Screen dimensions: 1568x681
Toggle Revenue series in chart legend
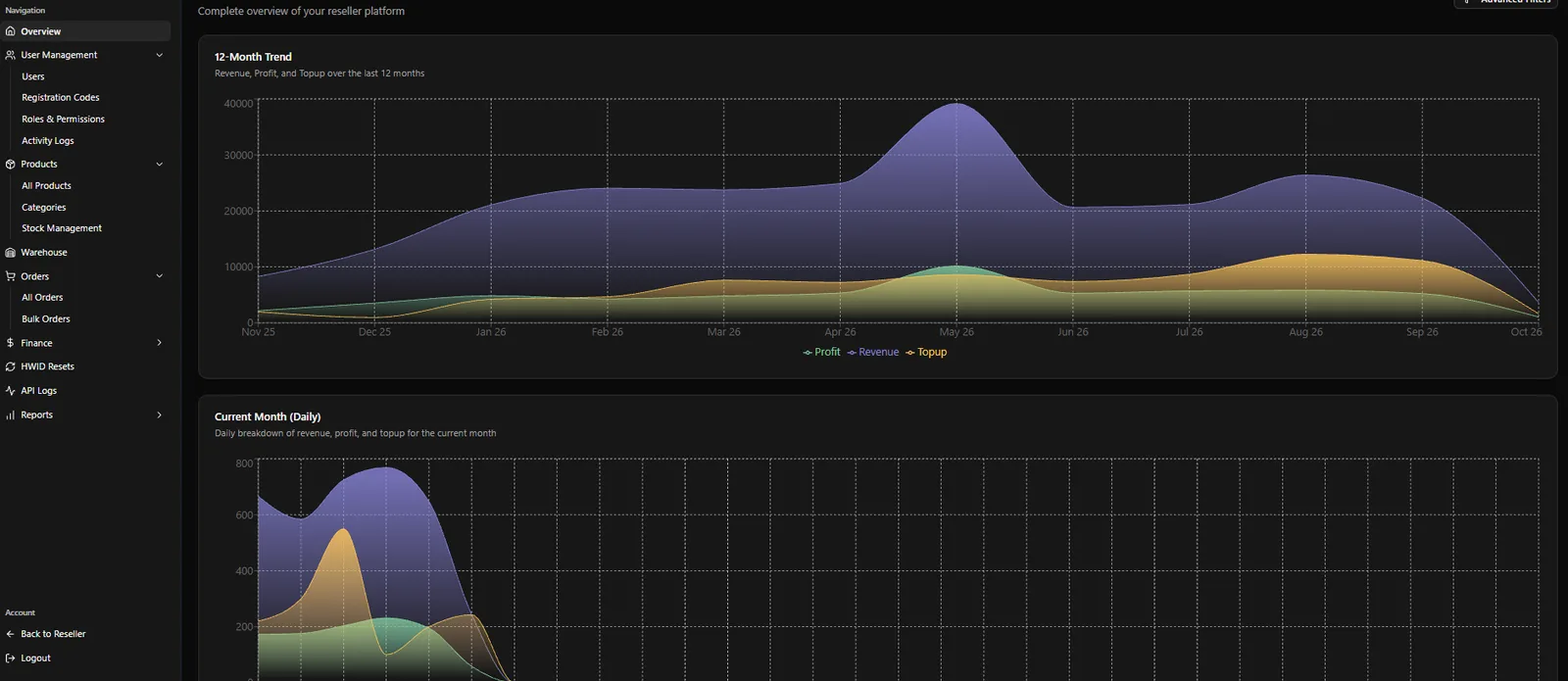[873, 352]
